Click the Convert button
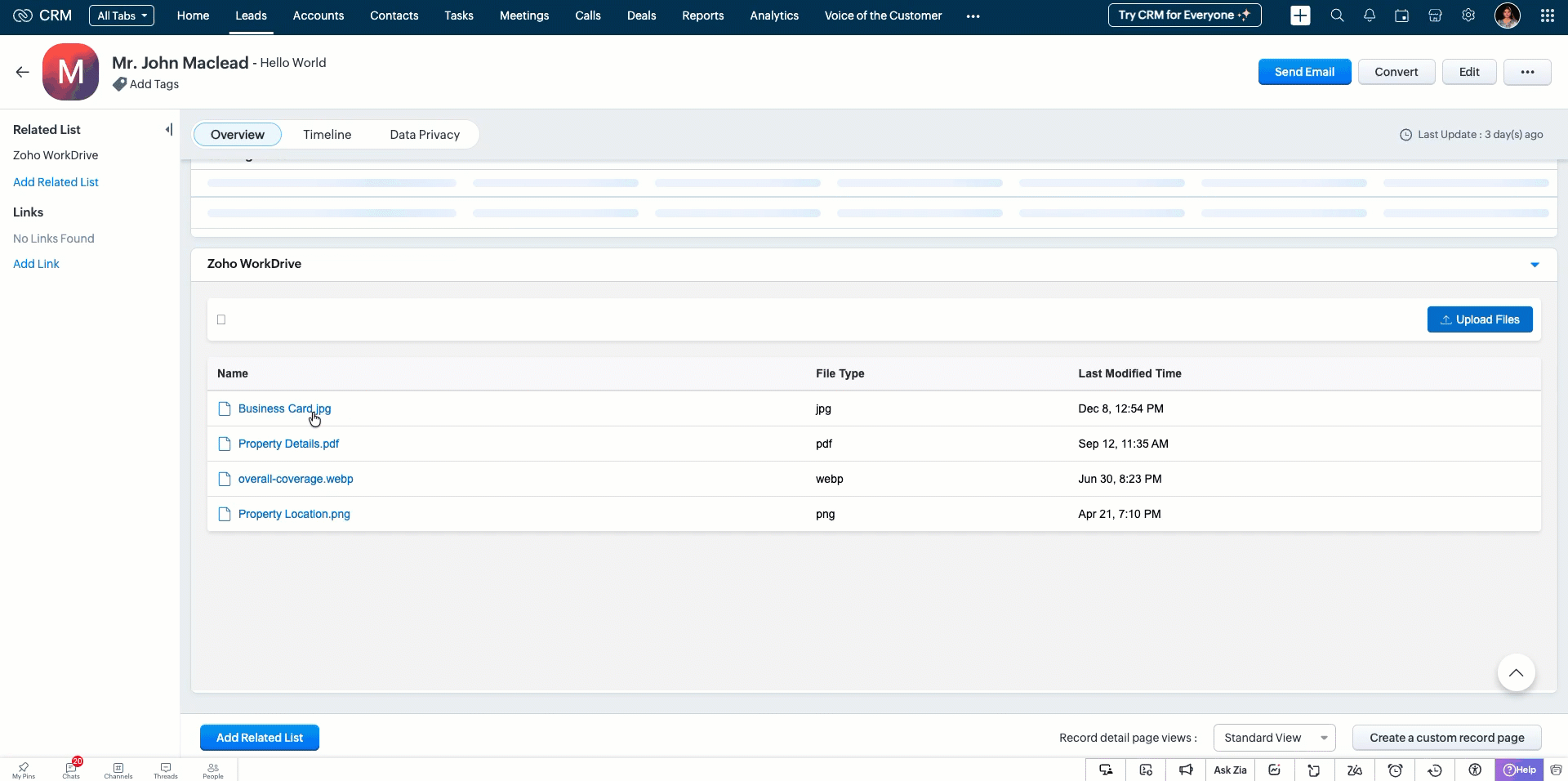Screen dimensions: 1568x781 coord(1396,72)
